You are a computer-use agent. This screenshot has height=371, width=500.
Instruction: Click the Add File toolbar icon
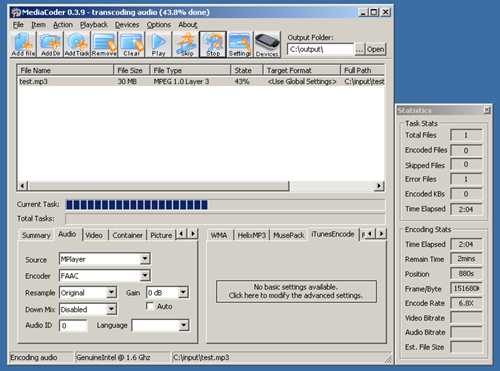tap(24, 45)
